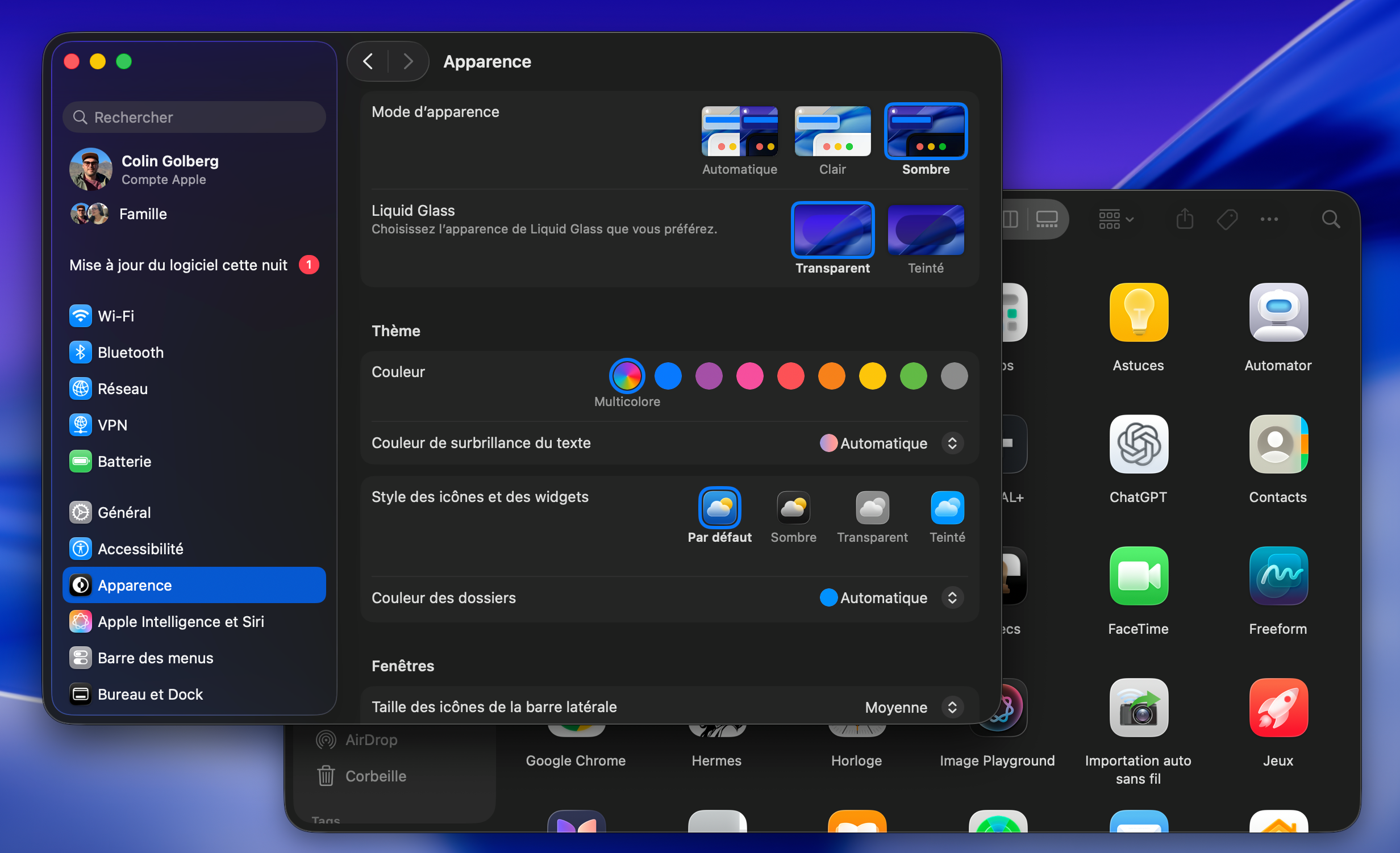1400x853 pixels.
Task: Open Bluetooth settings in sidebar
Action: (194, 352)
